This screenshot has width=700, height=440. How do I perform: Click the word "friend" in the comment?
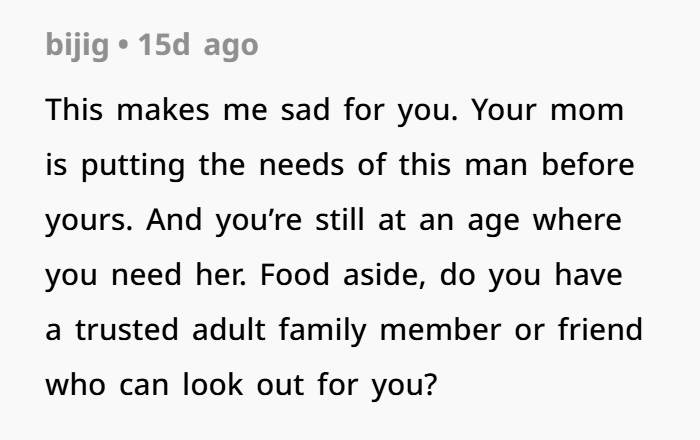coord(602,329)
